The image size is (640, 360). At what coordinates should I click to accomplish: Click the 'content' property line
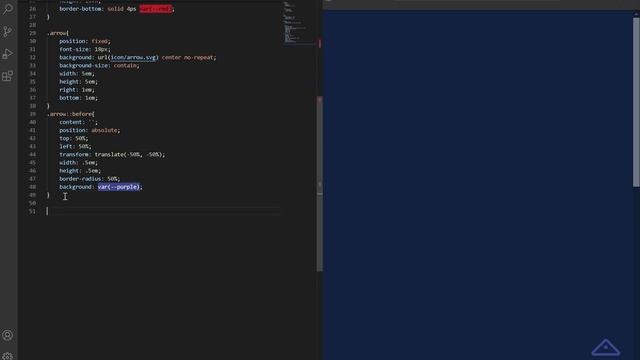[78, 122]
